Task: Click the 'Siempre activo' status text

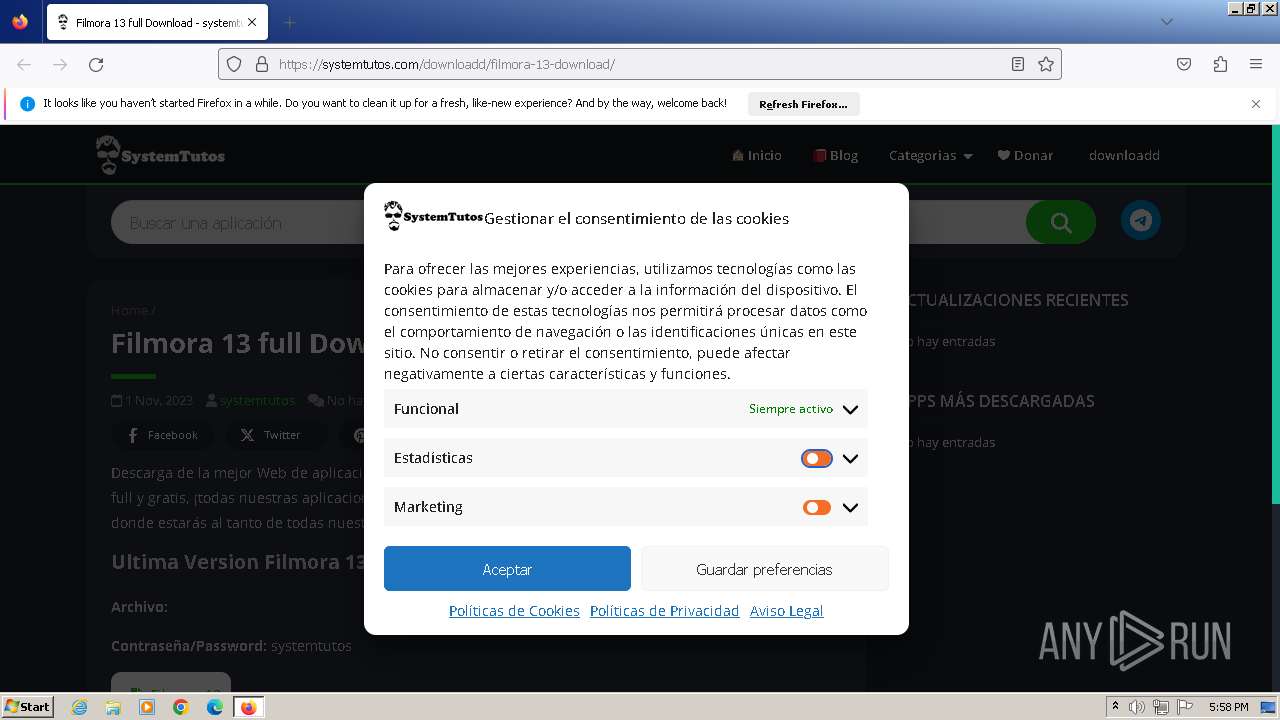Action: 791,409
